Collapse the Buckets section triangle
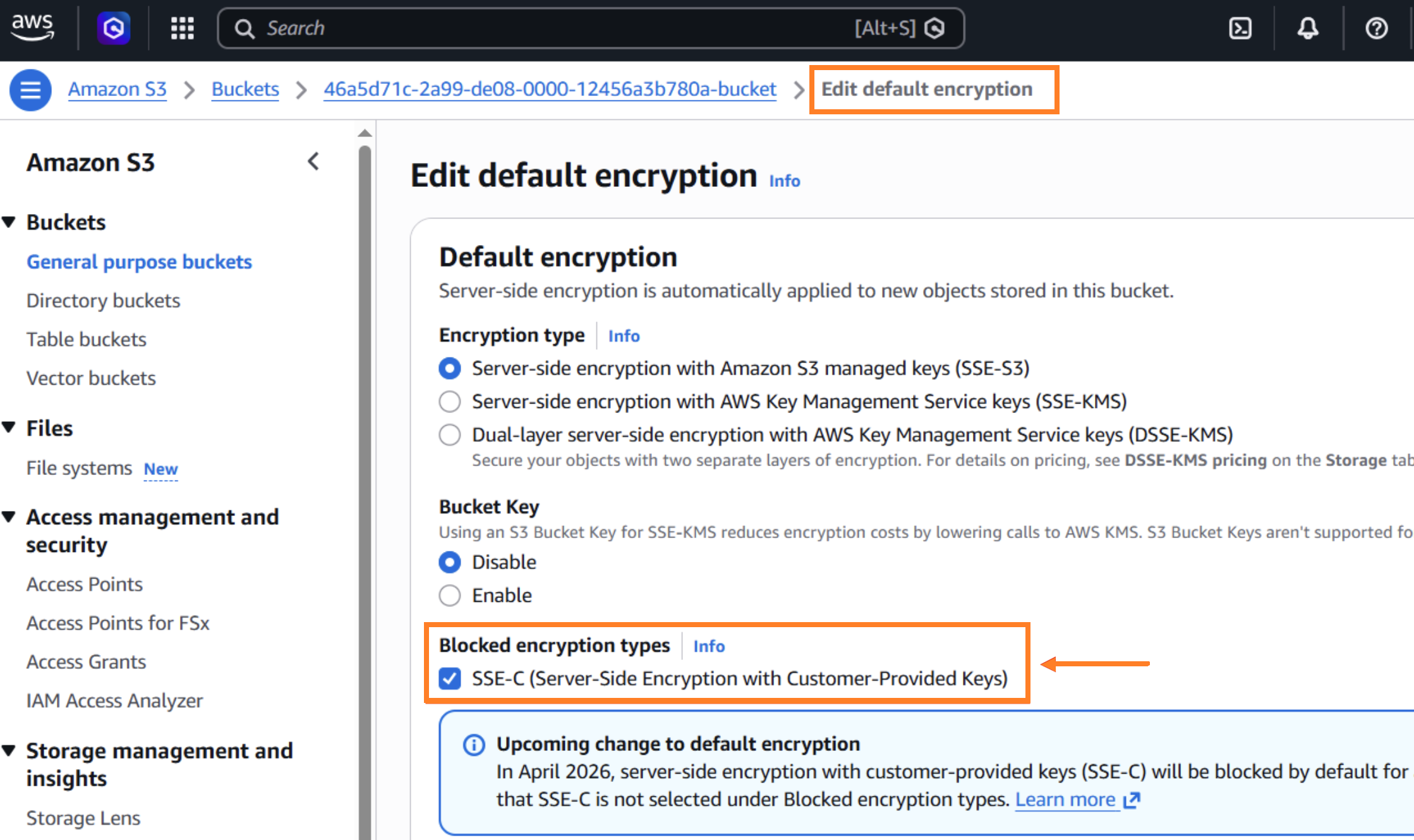 coord(9,222)
